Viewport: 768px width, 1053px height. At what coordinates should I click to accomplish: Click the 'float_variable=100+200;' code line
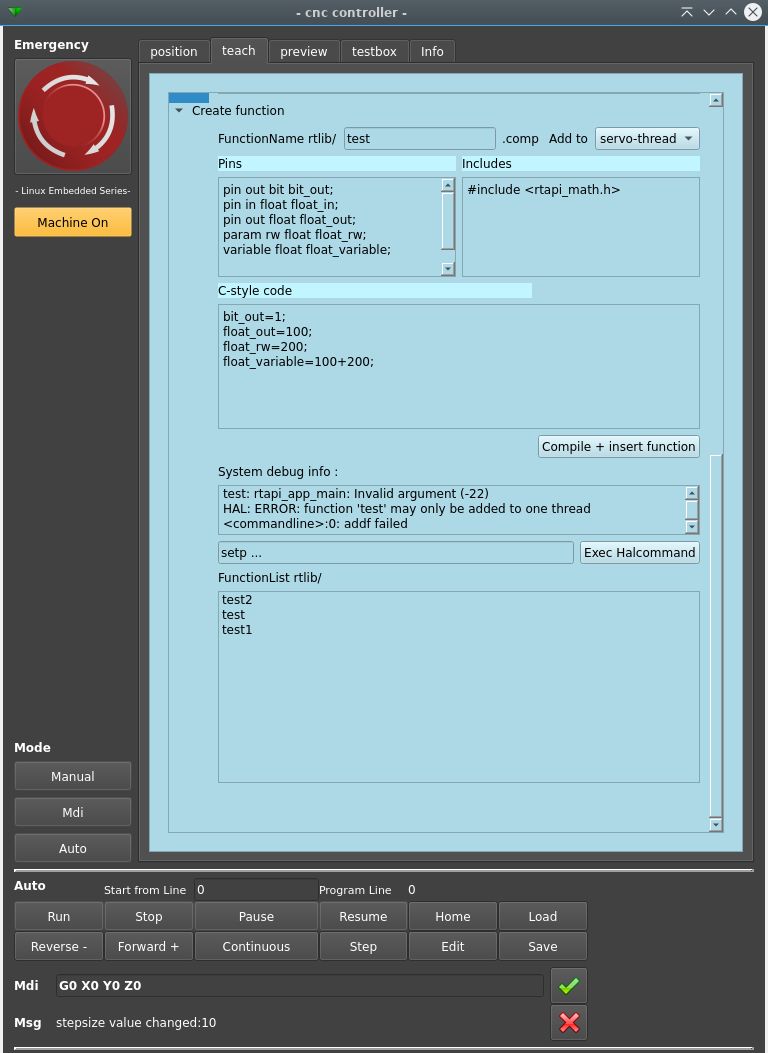click(x=299, y=362)
